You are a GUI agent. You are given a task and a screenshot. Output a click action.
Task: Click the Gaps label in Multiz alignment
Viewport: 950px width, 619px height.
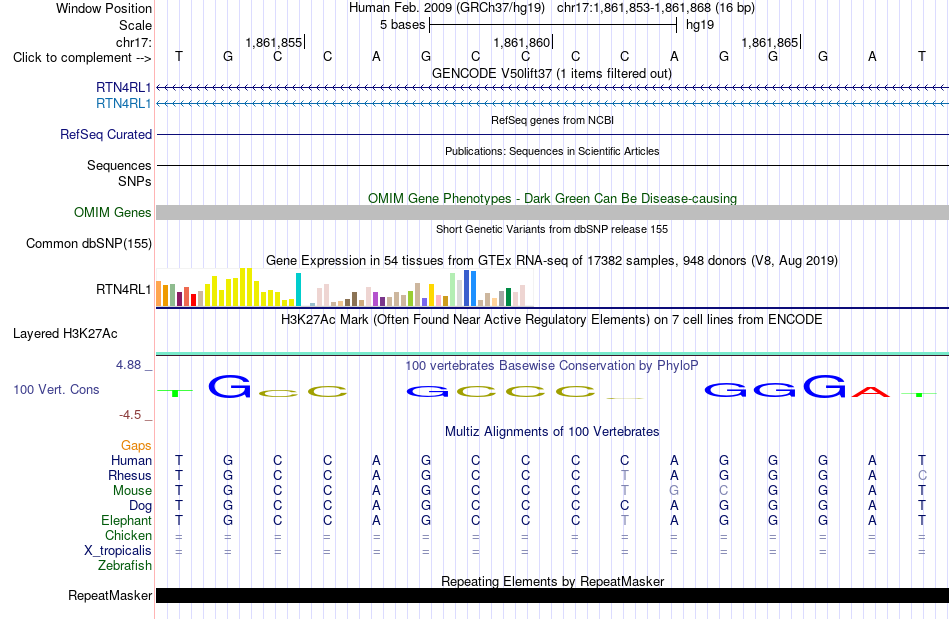136,445
